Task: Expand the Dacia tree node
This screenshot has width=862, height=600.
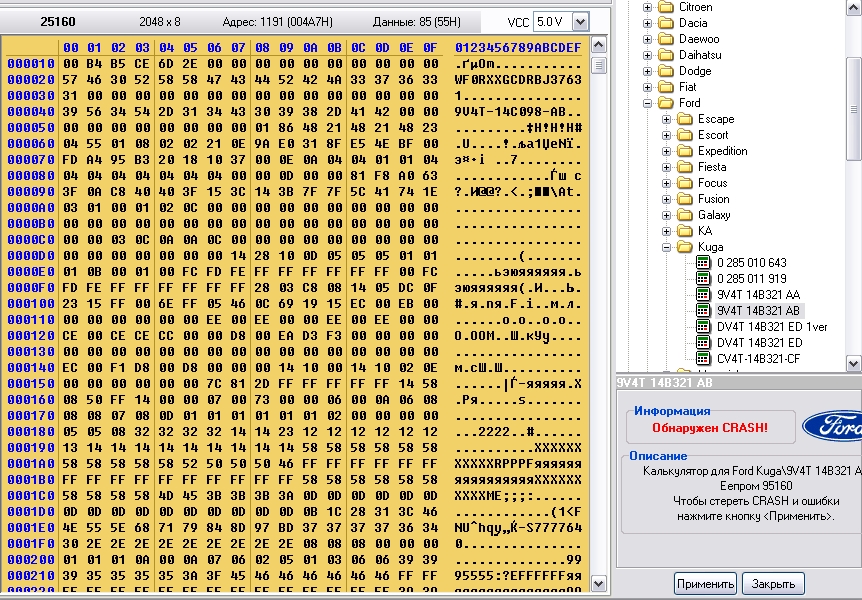Action: tap(648, 24)
